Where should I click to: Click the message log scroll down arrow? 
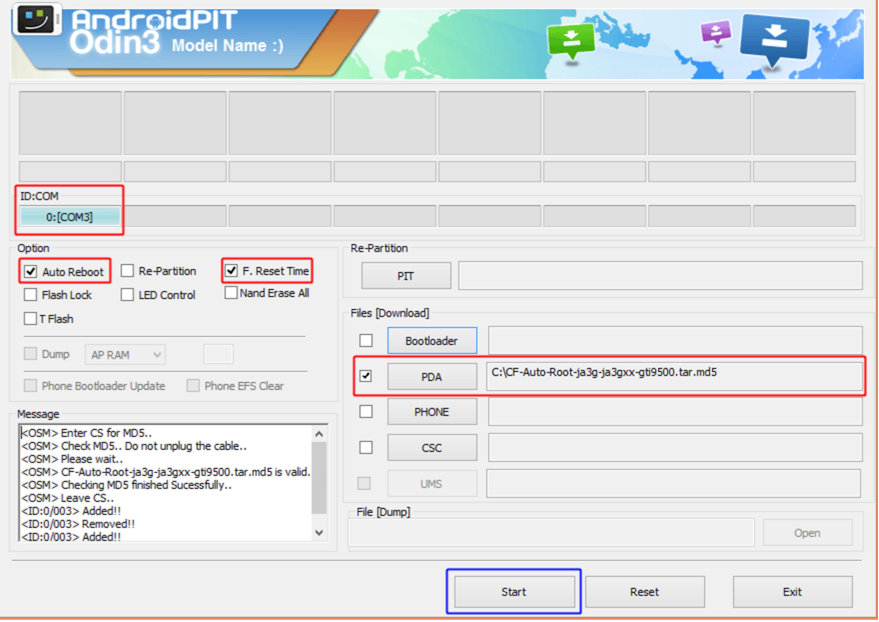pyautogui.click(x=319, y=532)
